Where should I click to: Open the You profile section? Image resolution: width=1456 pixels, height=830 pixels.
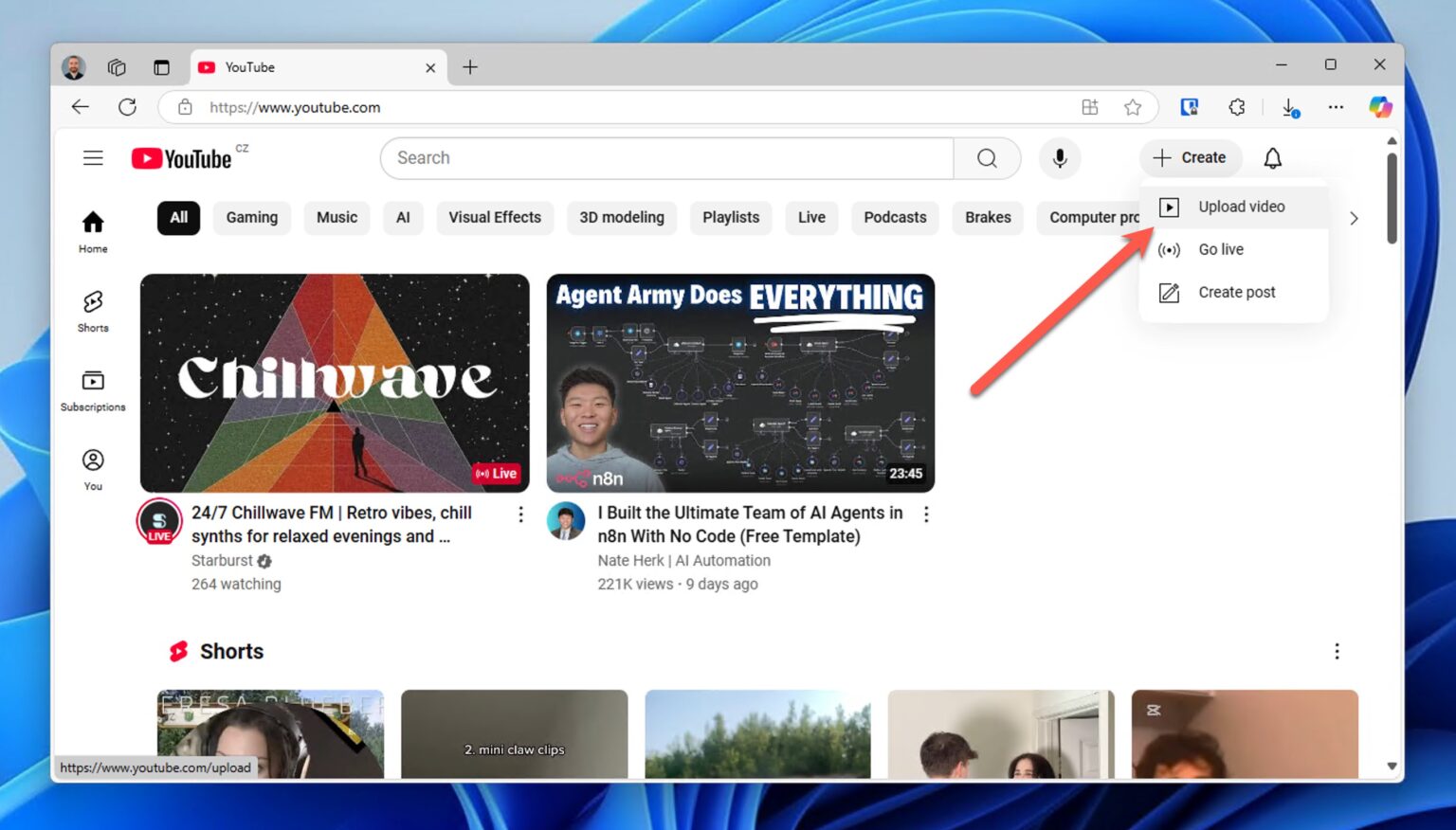[93, 469]
